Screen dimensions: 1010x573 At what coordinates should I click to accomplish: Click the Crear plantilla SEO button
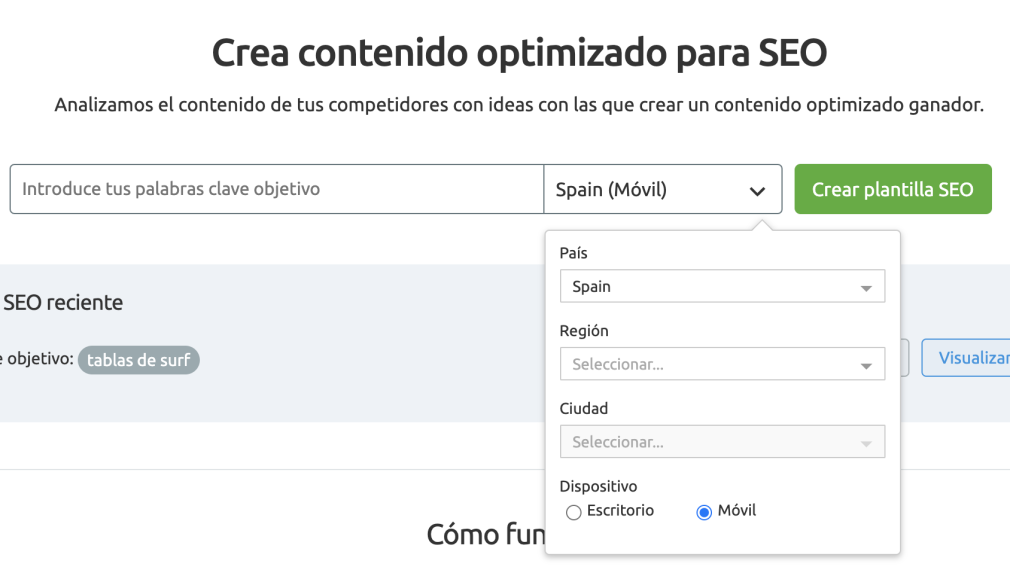[893, 189]
